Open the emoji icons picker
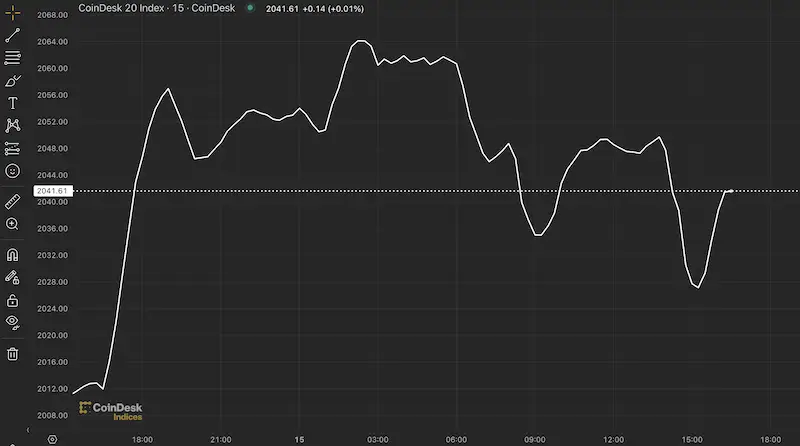This screenshot has height=446, width=800. [x=12, y=171]
